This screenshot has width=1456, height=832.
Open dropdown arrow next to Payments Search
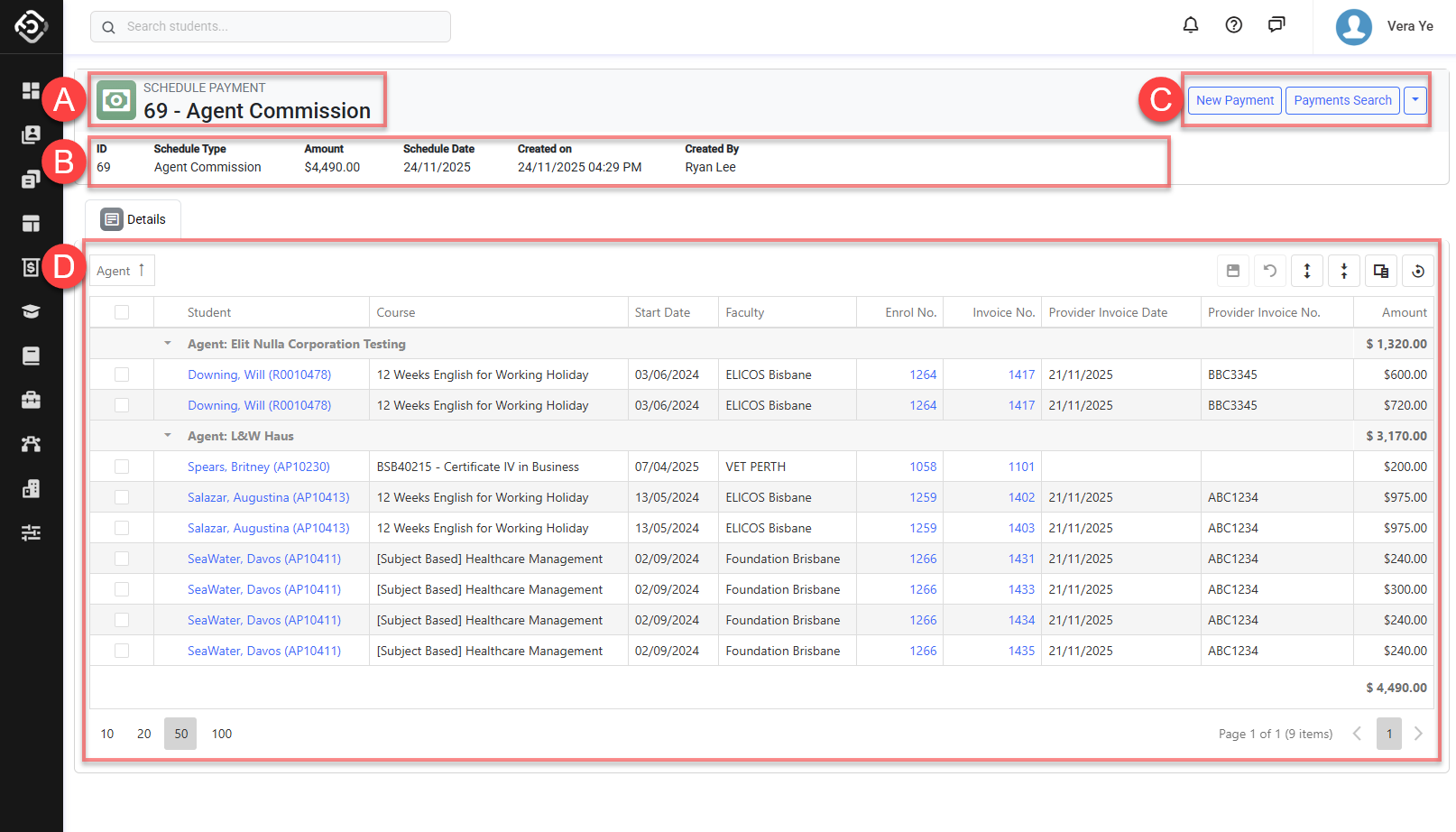coord(1415,100)
